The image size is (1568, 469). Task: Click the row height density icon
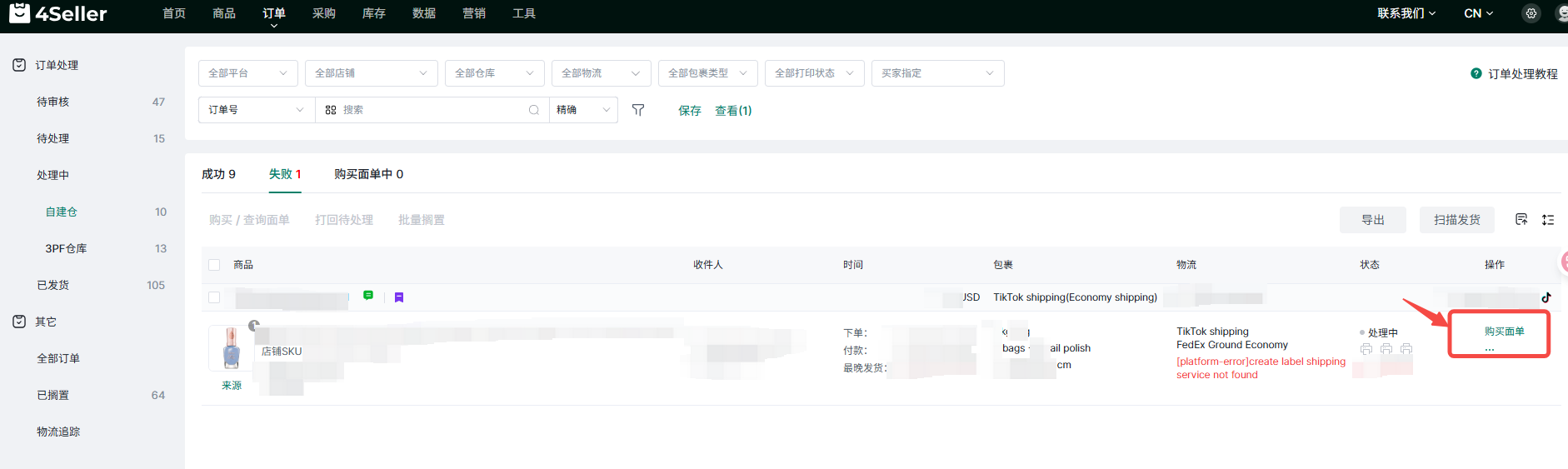[x=1548, y=220]
